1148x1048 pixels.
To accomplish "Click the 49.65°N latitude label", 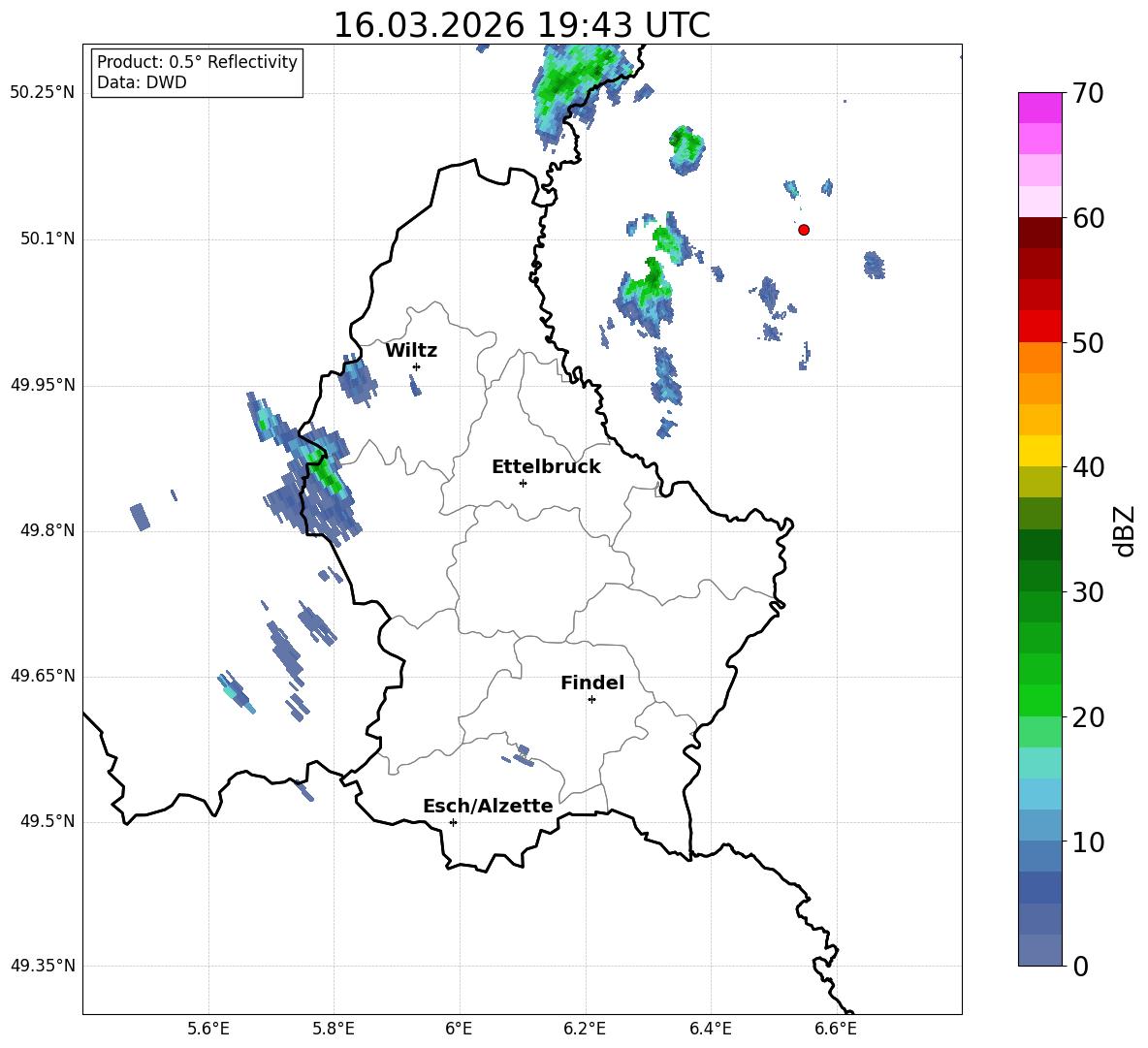I will 43,675.
